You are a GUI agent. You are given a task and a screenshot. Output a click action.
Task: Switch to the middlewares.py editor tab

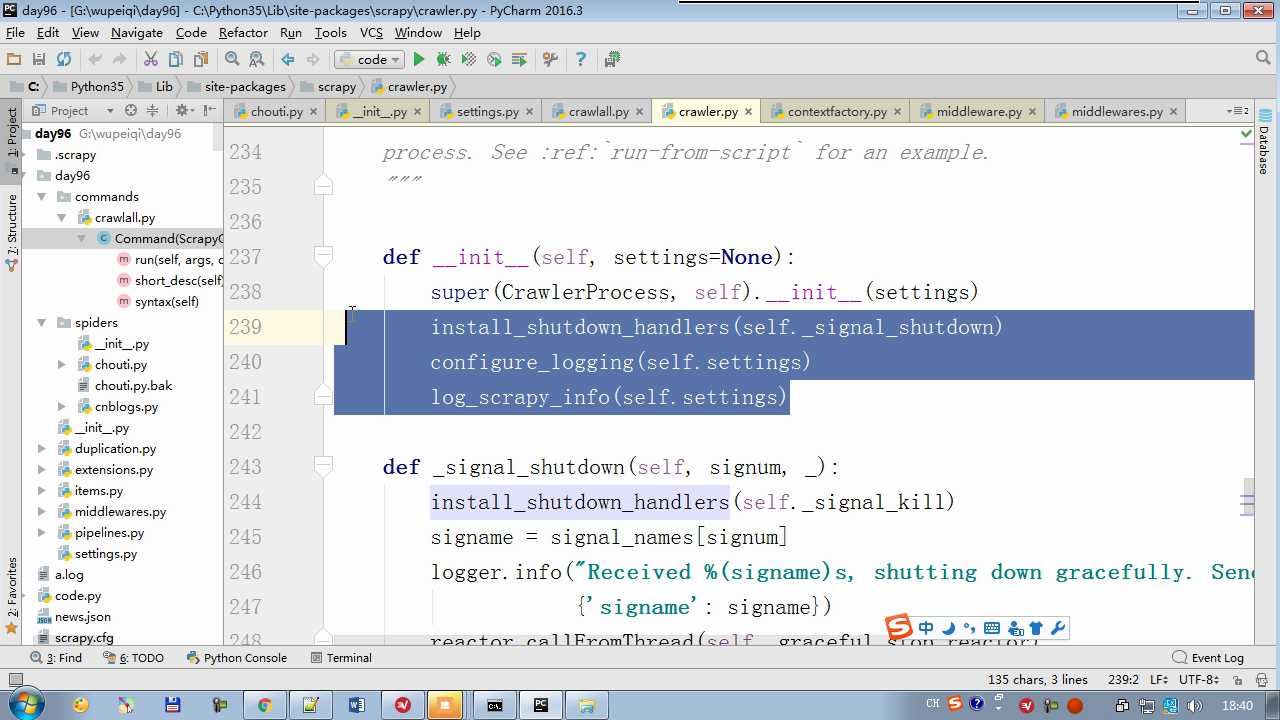pos(1117,111)
